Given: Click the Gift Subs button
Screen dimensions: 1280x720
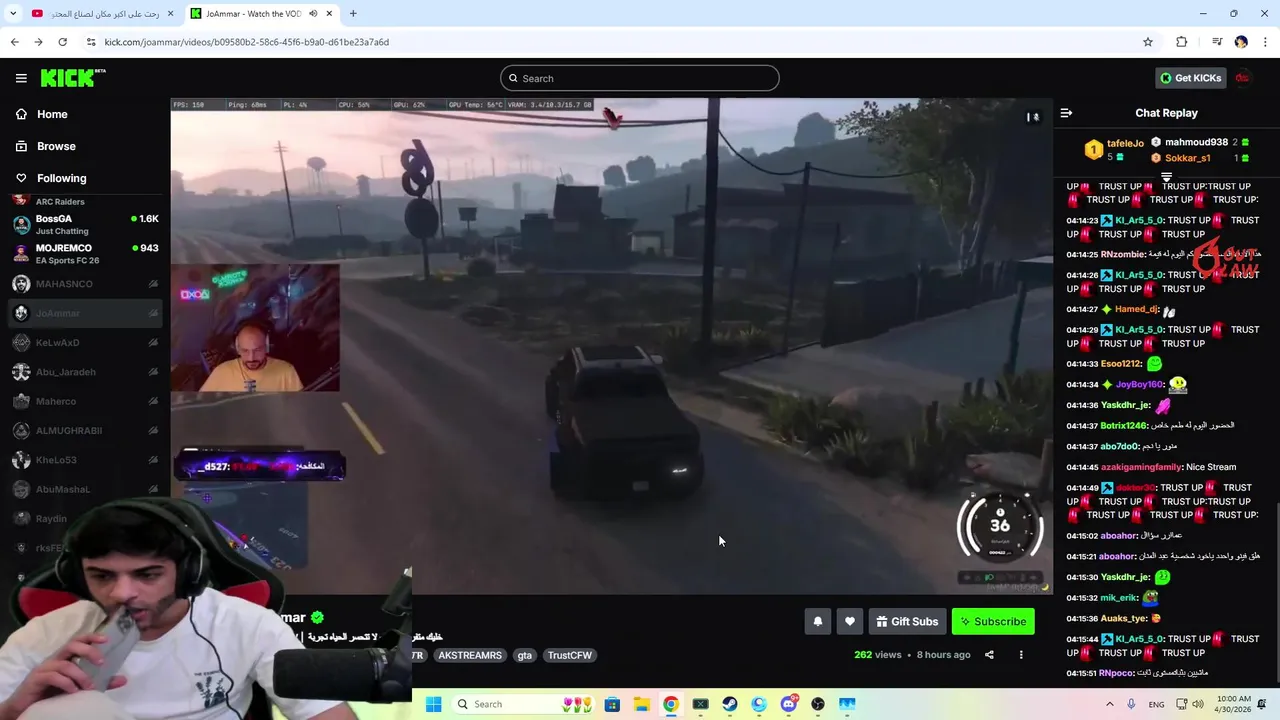Looking at the screenshot, I should pyautogui.click(x=907, y=621).
